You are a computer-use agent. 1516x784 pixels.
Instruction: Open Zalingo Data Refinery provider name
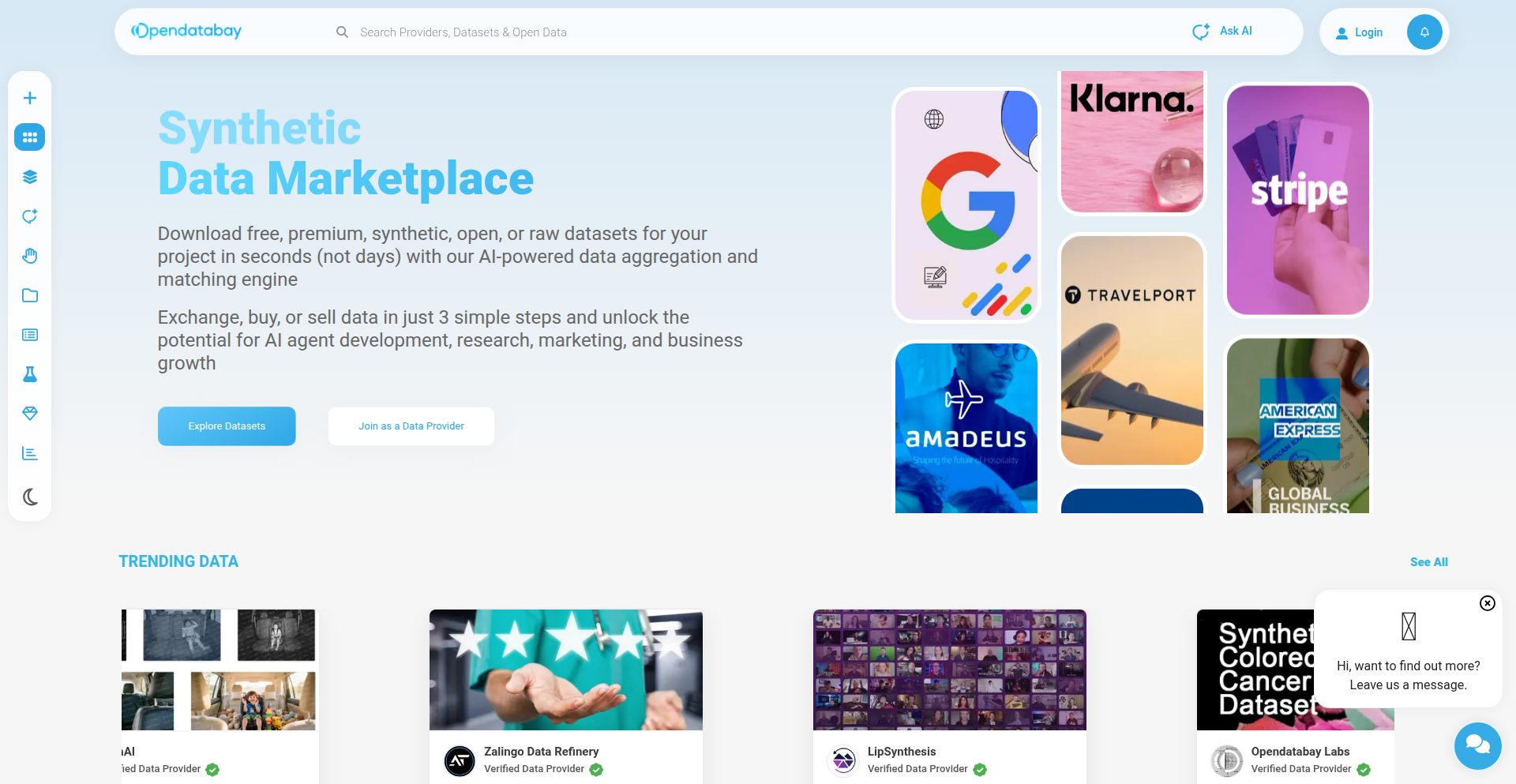[541, 752]
